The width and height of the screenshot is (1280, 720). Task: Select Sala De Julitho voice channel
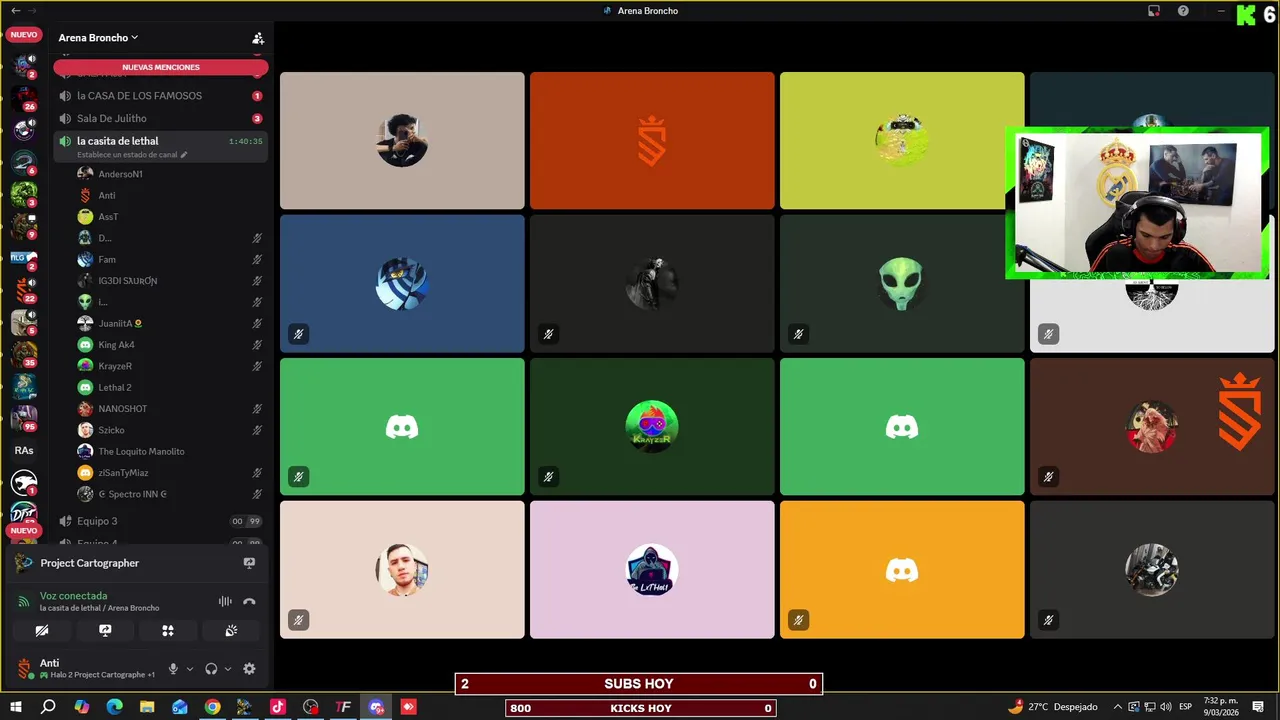click(160, 118)
